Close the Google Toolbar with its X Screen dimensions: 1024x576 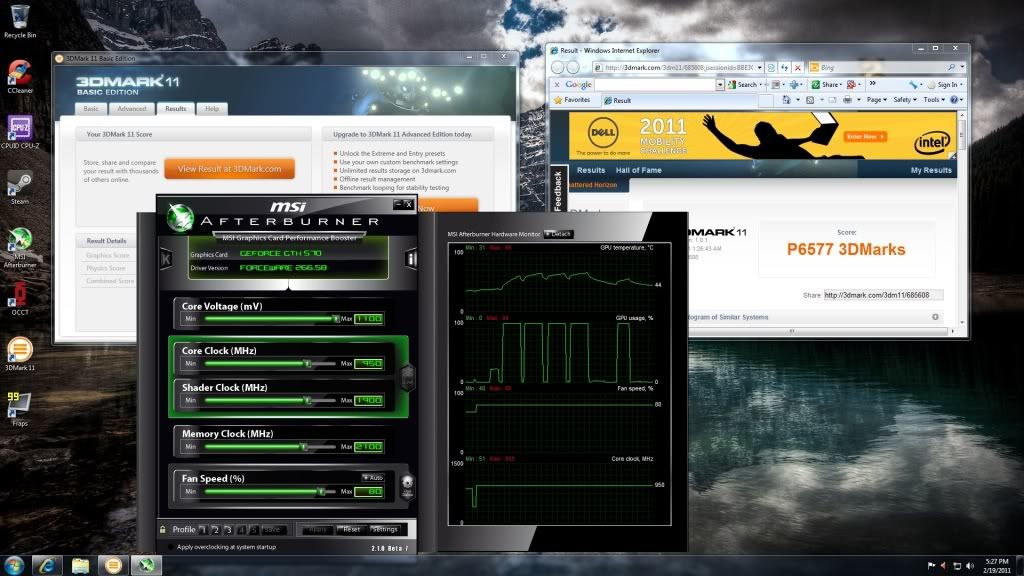pos(556,84)
